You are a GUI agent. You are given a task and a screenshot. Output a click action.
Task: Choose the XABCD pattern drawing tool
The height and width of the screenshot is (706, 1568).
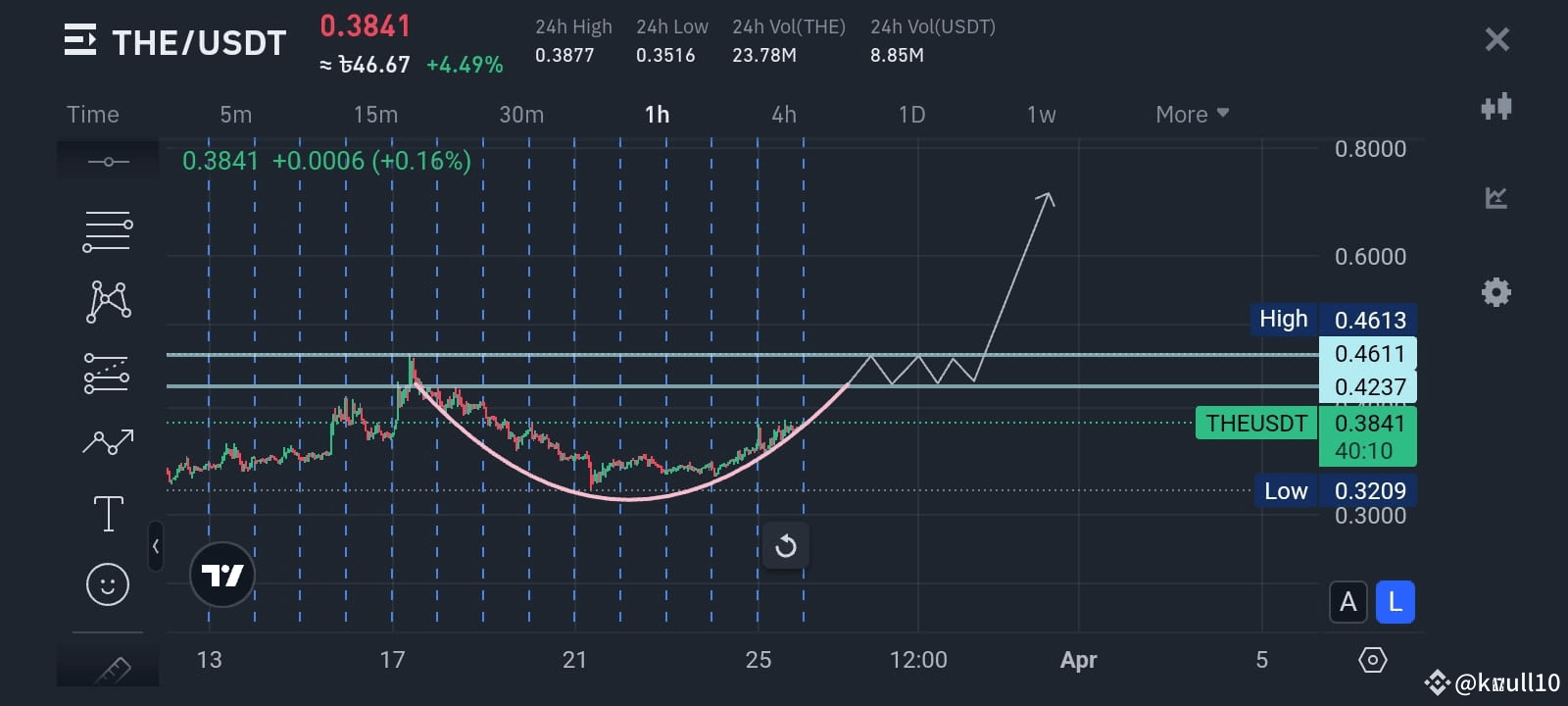109,301
